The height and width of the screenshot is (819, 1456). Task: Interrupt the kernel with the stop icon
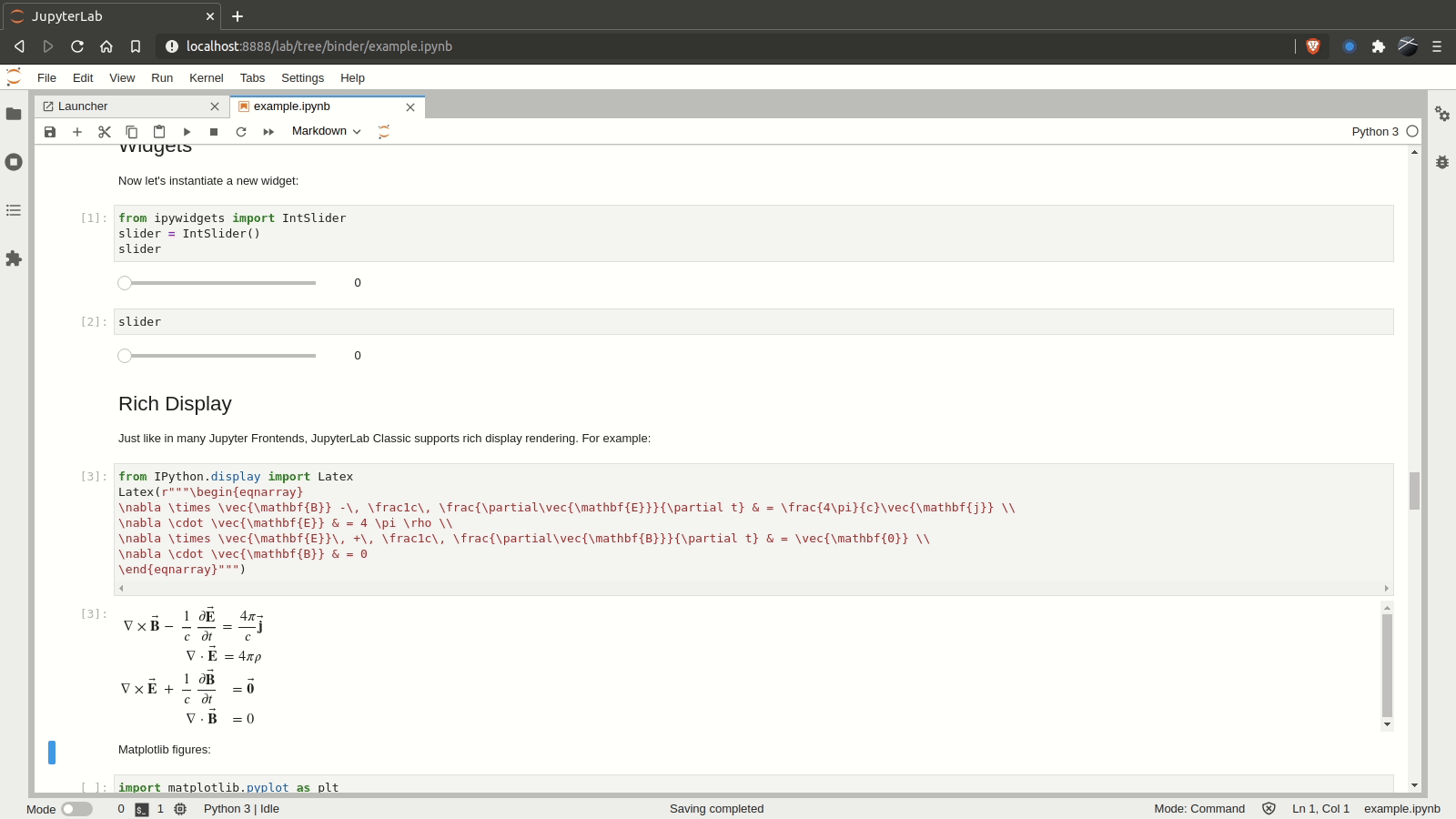(x=214, y=132)
